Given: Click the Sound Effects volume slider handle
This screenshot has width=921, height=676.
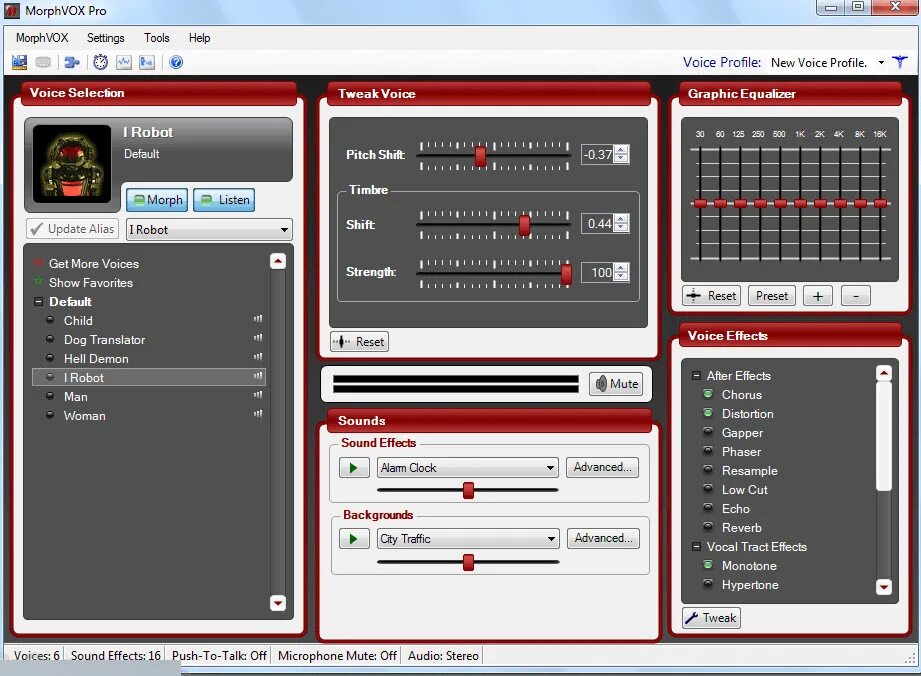Looking at the screenshot, I should pos(468,490).
